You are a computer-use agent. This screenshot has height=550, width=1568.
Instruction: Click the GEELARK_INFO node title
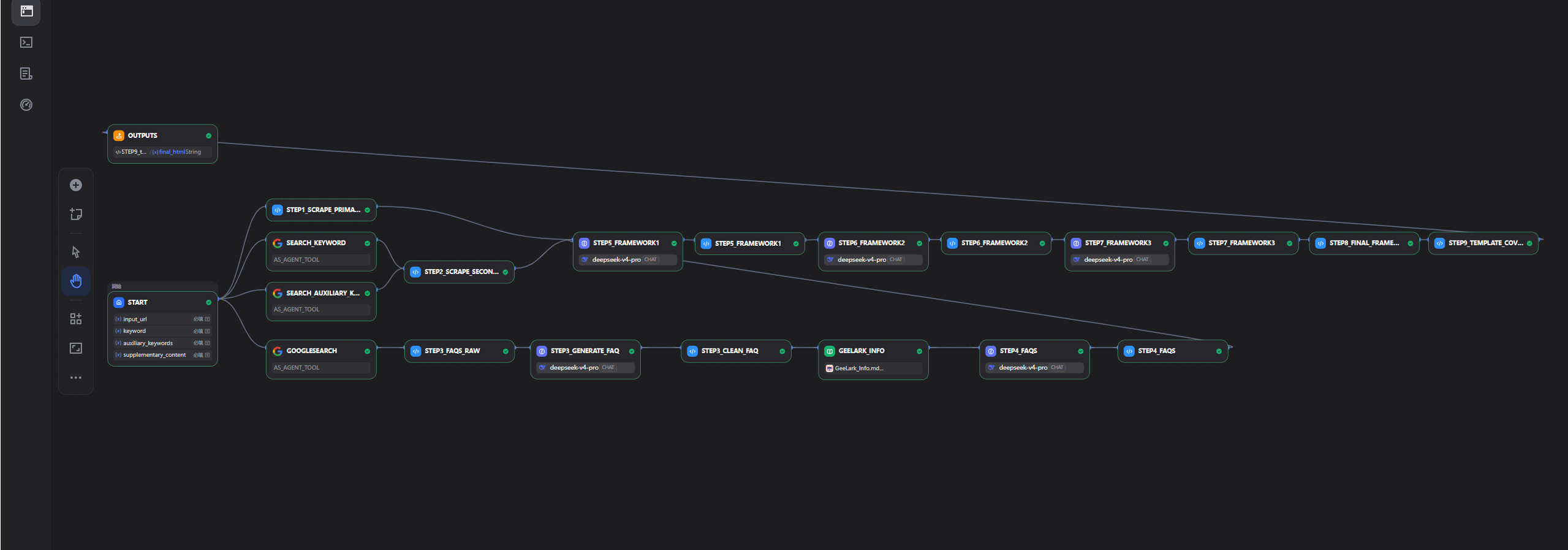[x=862, y=351]
